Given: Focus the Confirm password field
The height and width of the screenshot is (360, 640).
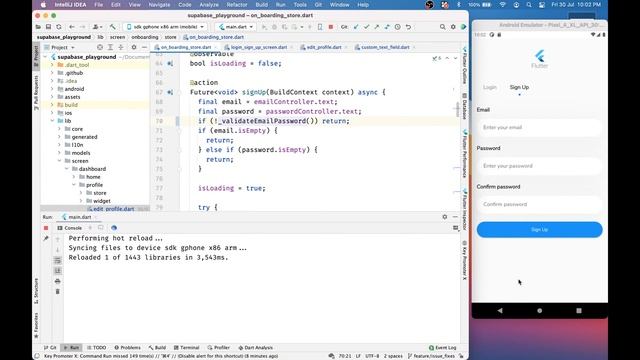Looking at the screenshot, I should pyautogui.click(x=539, y=204).
